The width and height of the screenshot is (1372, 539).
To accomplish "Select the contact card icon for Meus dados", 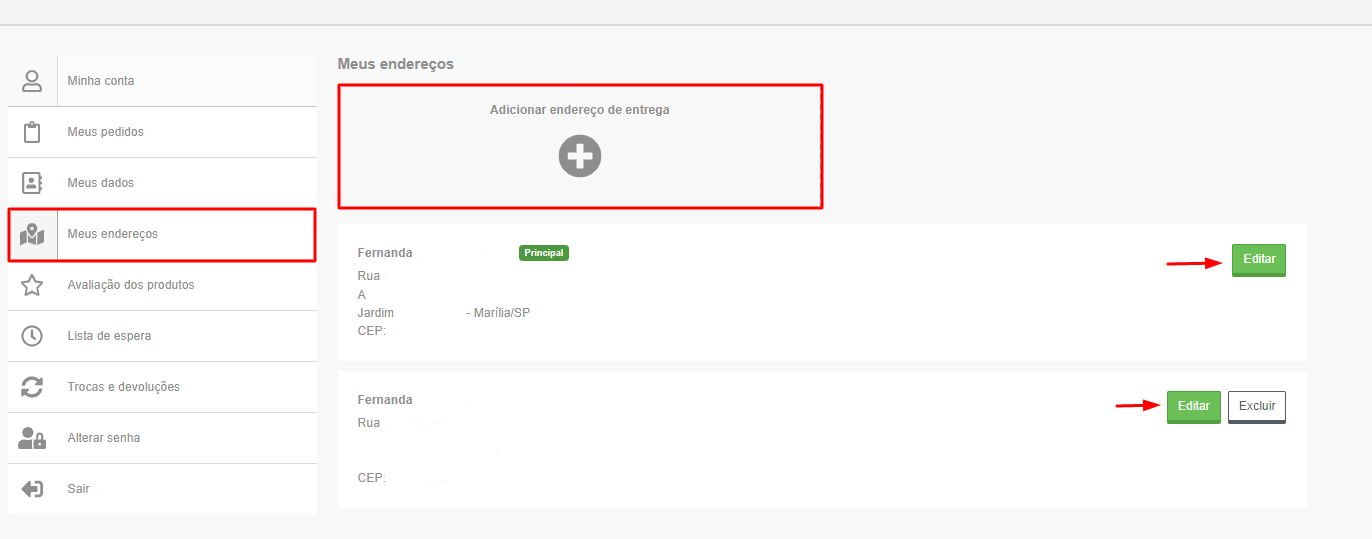I will point(32,183).
